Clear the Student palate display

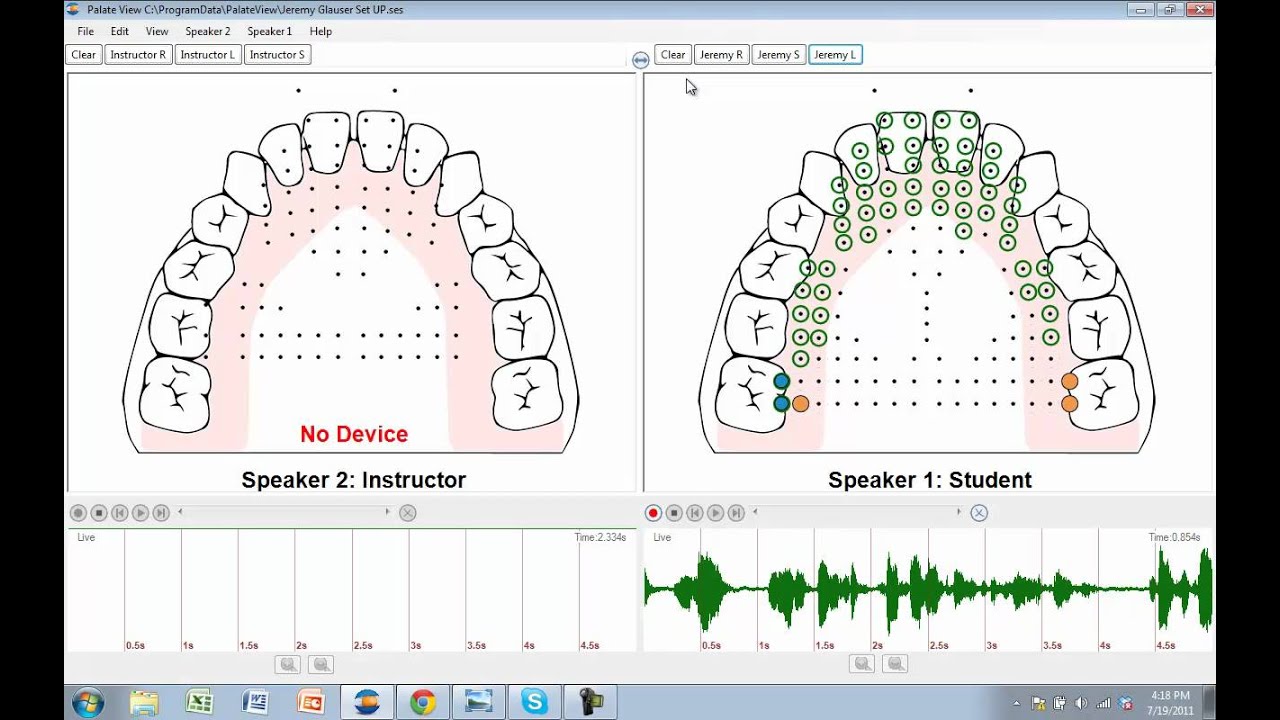pyautogui.click(x=673, y=55)
